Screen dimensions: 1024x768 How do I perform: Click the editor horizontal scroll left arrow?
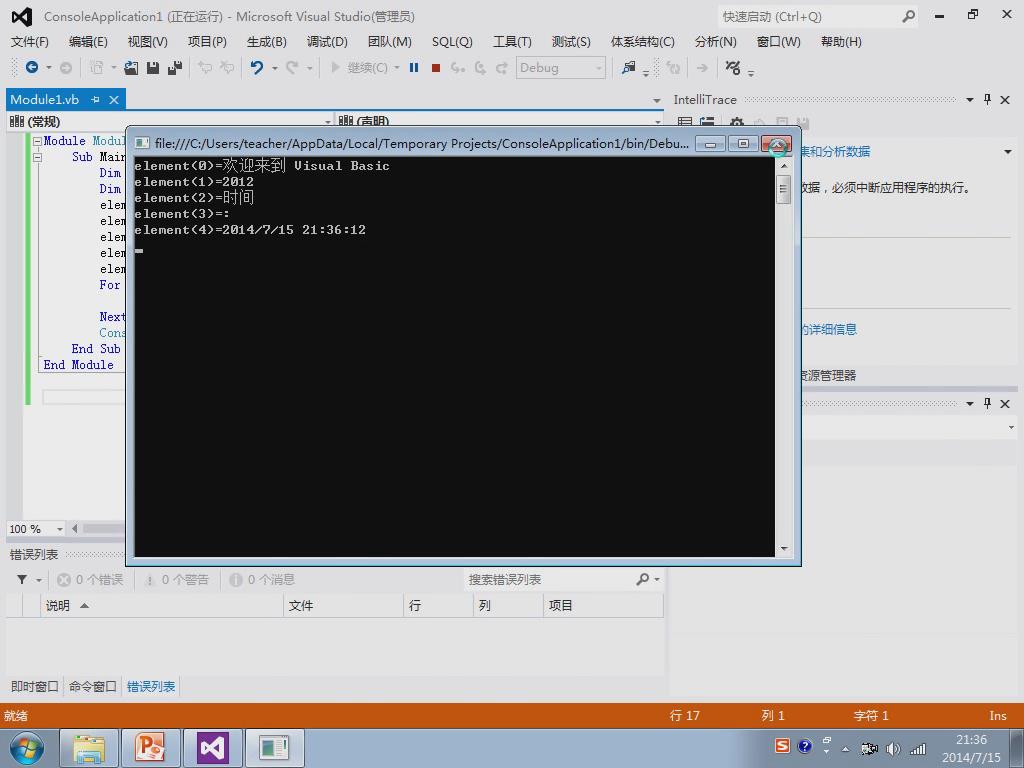tap(74, 529)
